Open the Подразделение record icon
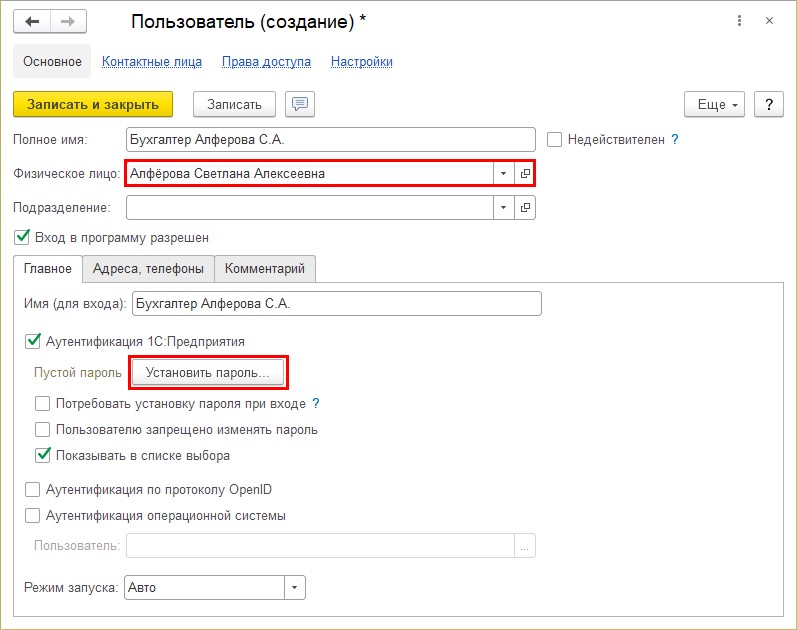797x630 pixels. 525,207
